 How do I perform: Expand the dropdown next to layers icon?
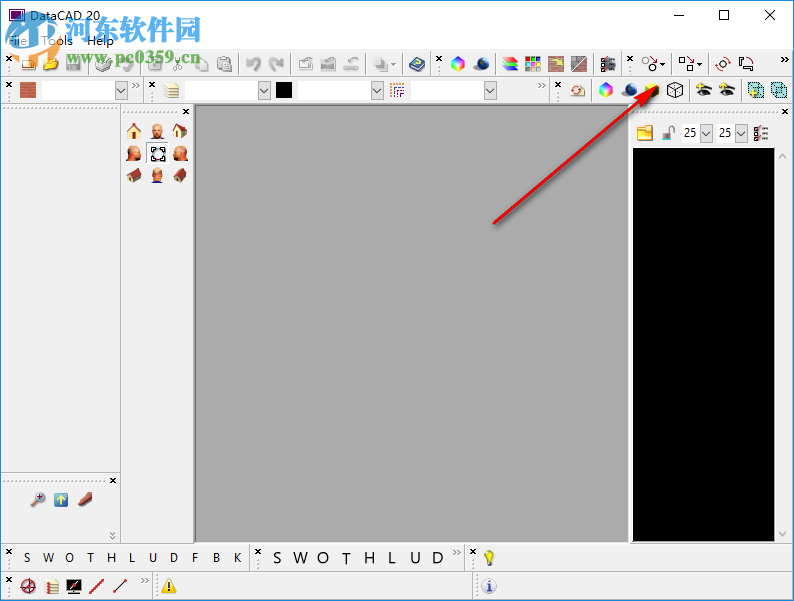click(x=264, y=91)
